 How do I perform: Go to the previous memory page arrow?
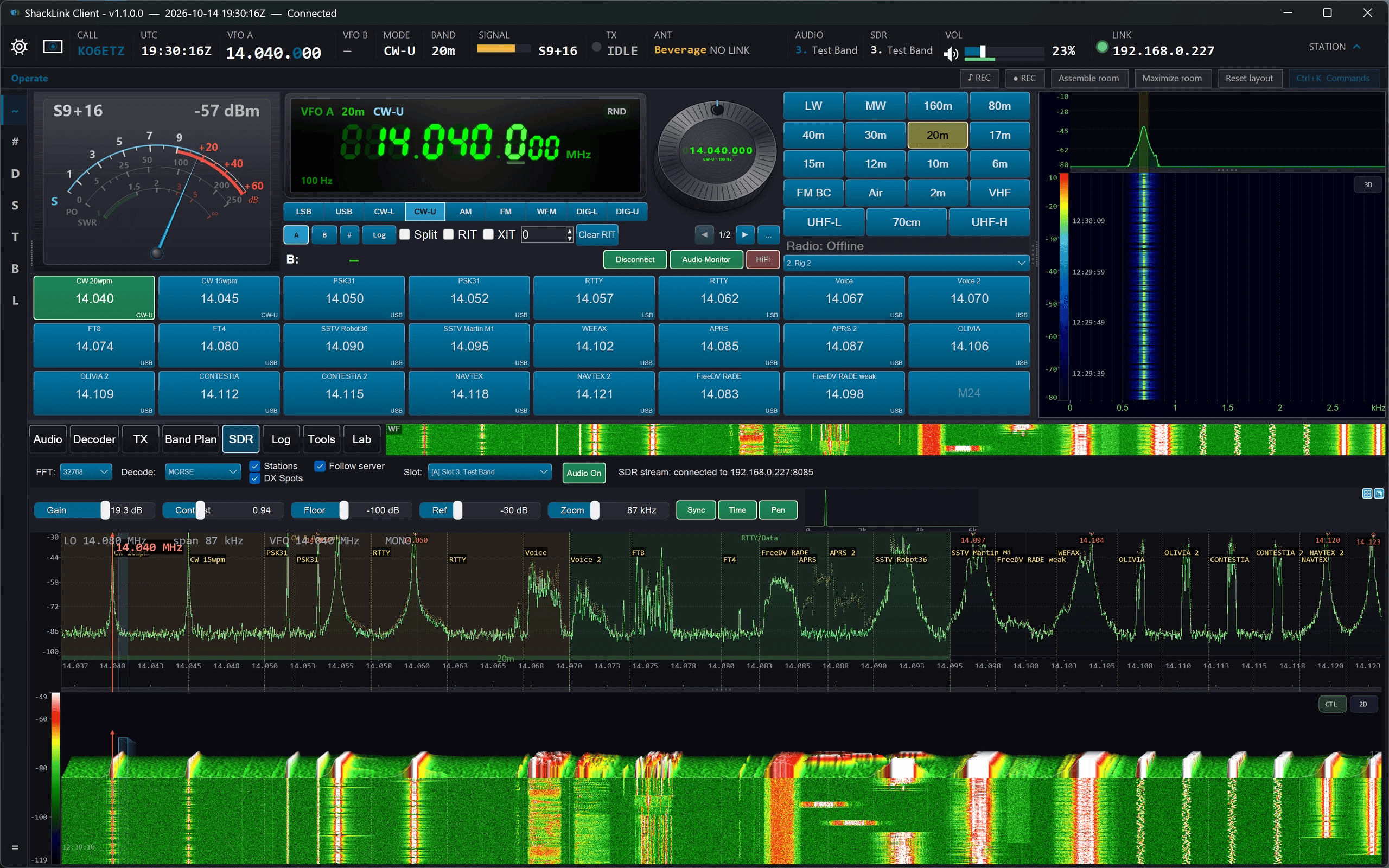coord(704,235)
